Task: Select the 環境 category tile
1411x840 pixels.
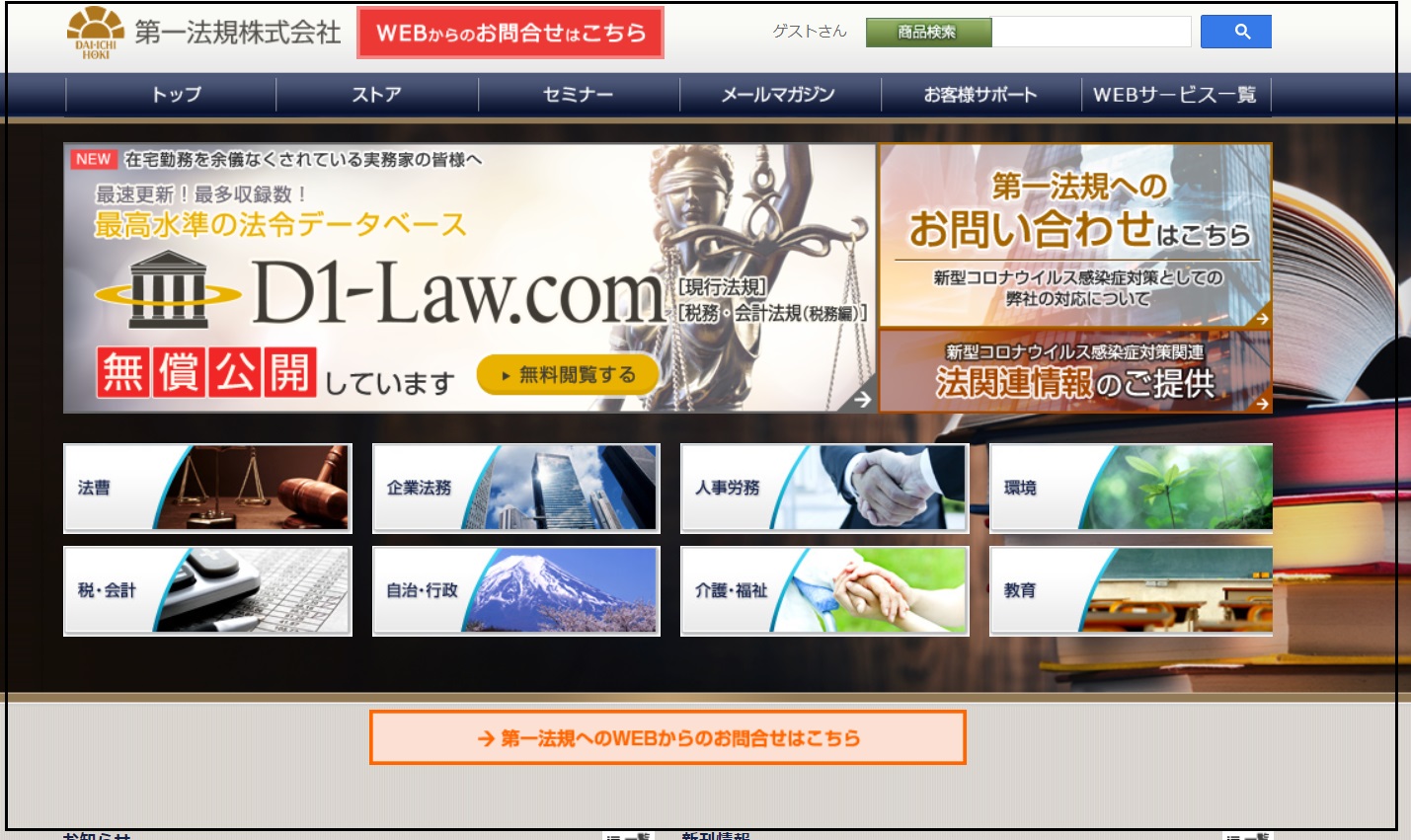Action: pos(1132,488)
